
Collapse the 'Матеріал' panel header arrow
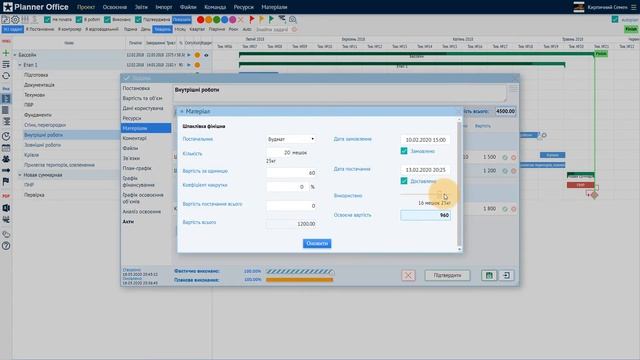coord(182,111)
